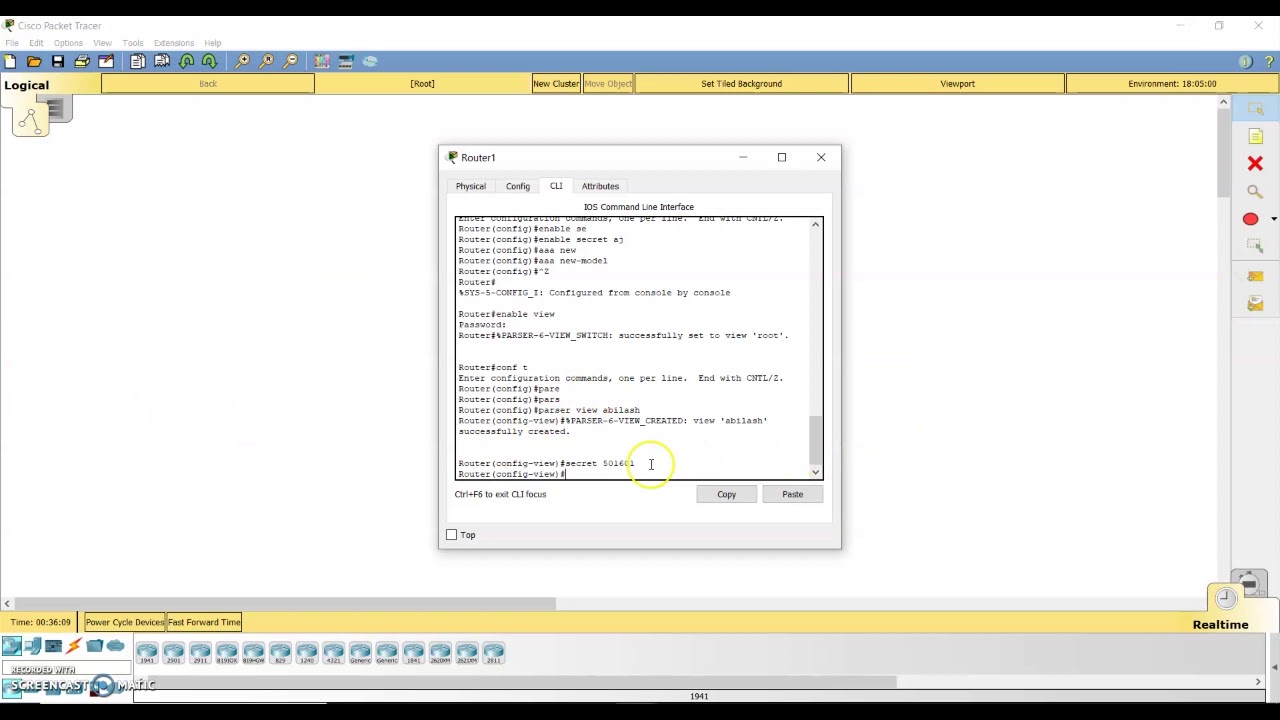Zoom in with magnifier plus icon
The height and width of the screenshot is (720, 1280).
coord(243,62)
